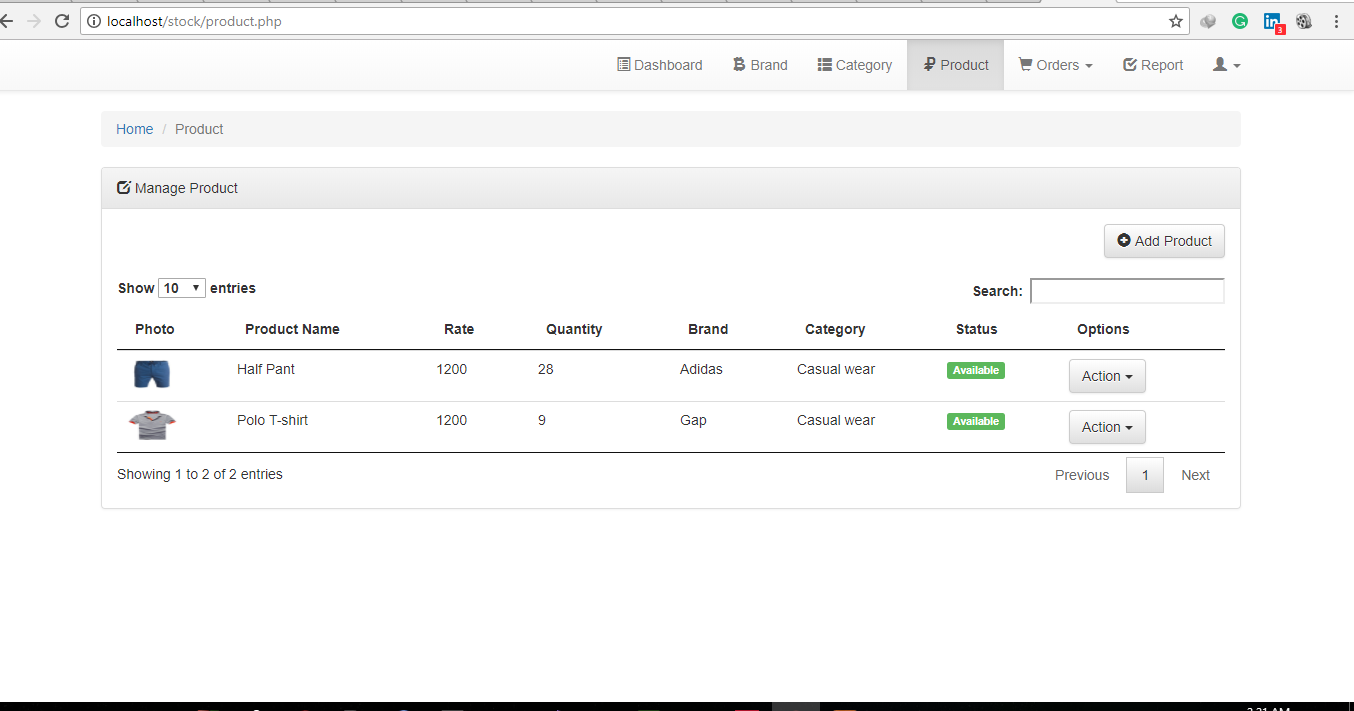Image resolution: width=1354 pixels, height=711 pixels.
Task: Star this page to bookmark it
Action: pos(1176,21)
